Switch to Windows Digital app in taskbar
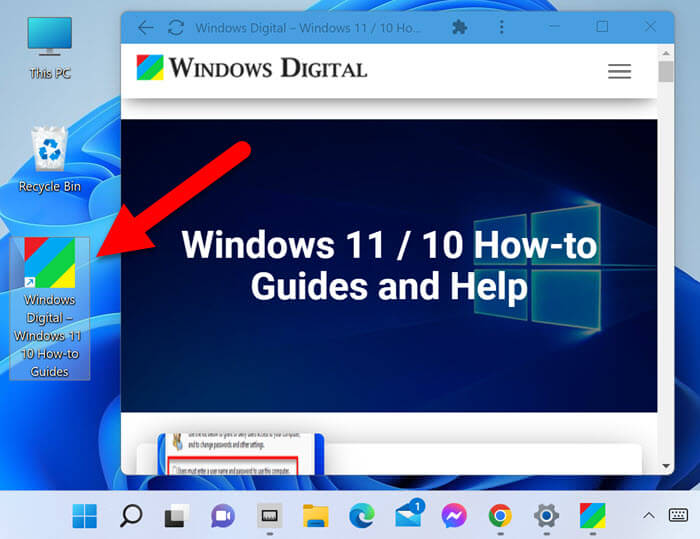Image resolution: width=700 pixels, height=539 pixels. pos(592,516)
